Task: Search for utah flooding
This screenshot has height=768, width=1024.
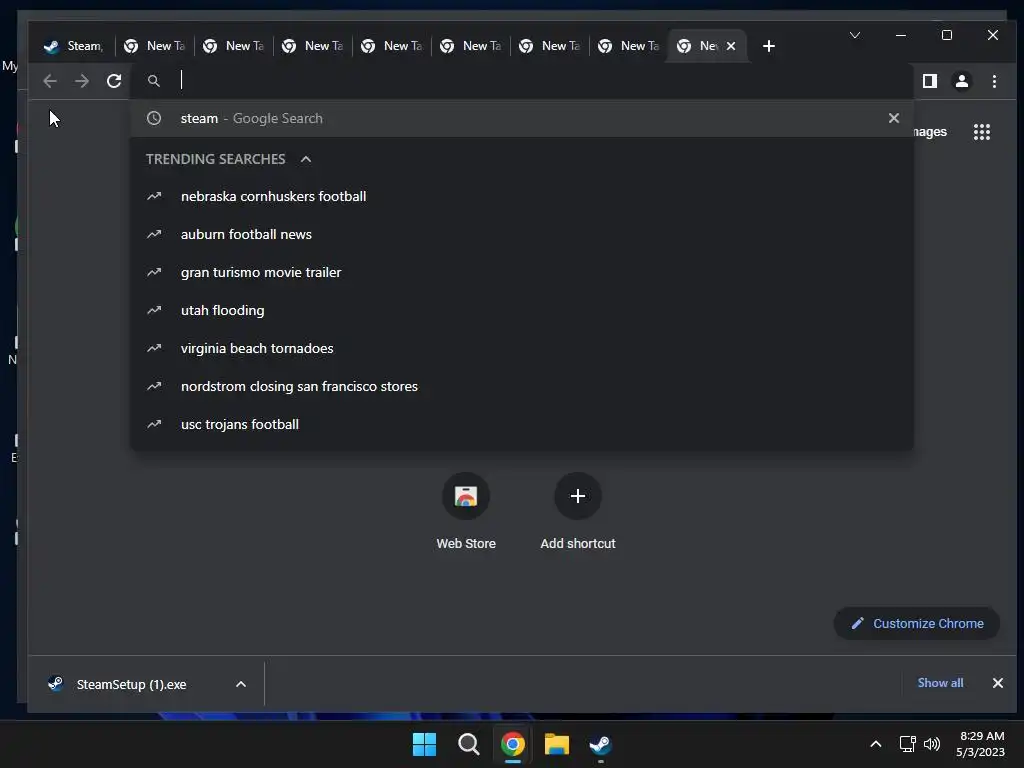Action: coord(521,310)
